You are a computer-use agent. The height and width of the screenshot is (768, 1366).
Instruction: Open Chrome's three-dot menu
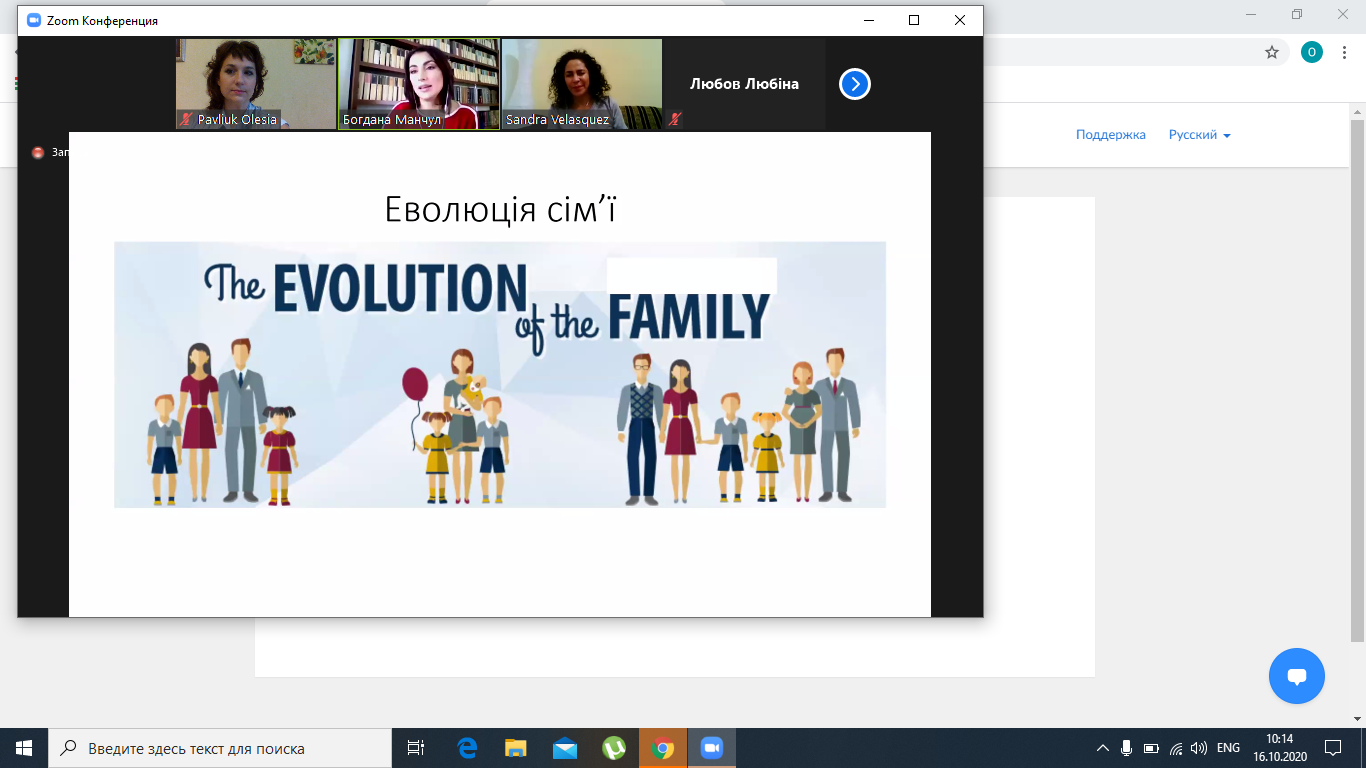1344,52
